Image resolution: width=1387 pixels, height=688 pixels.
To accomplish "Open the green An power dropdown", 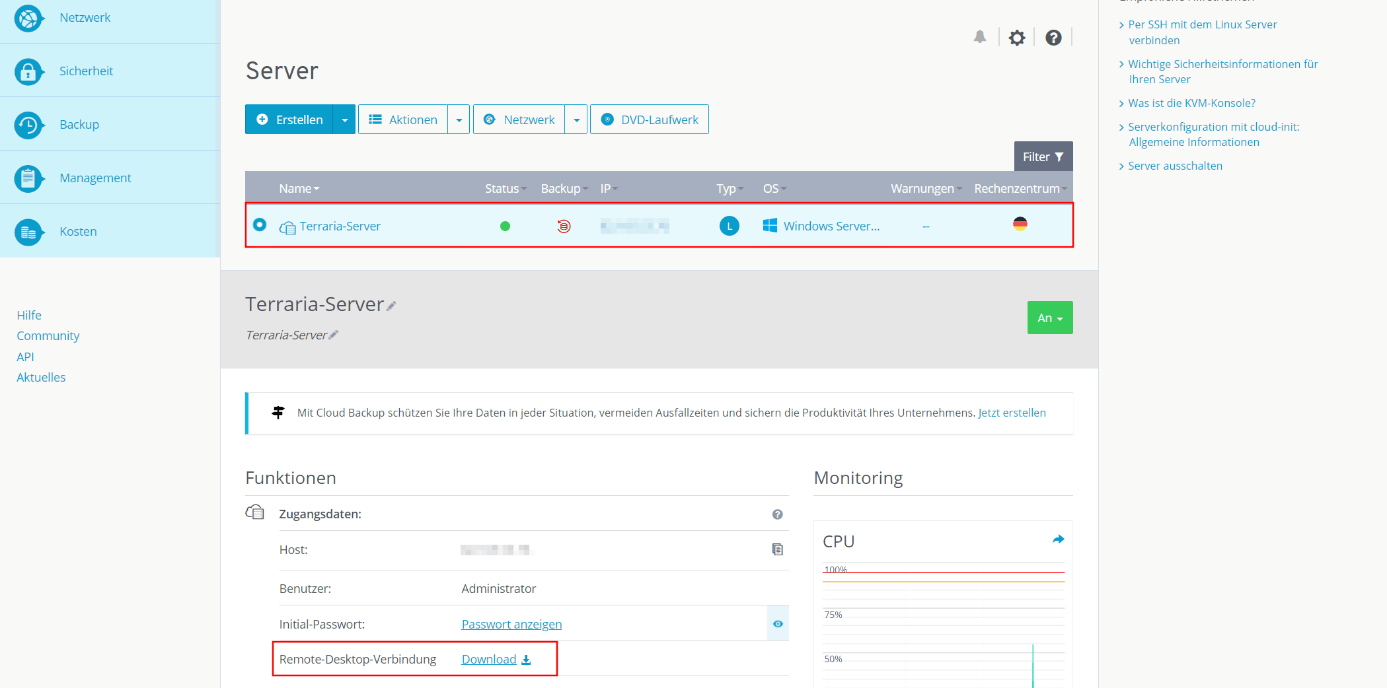I will (1050, 317).
